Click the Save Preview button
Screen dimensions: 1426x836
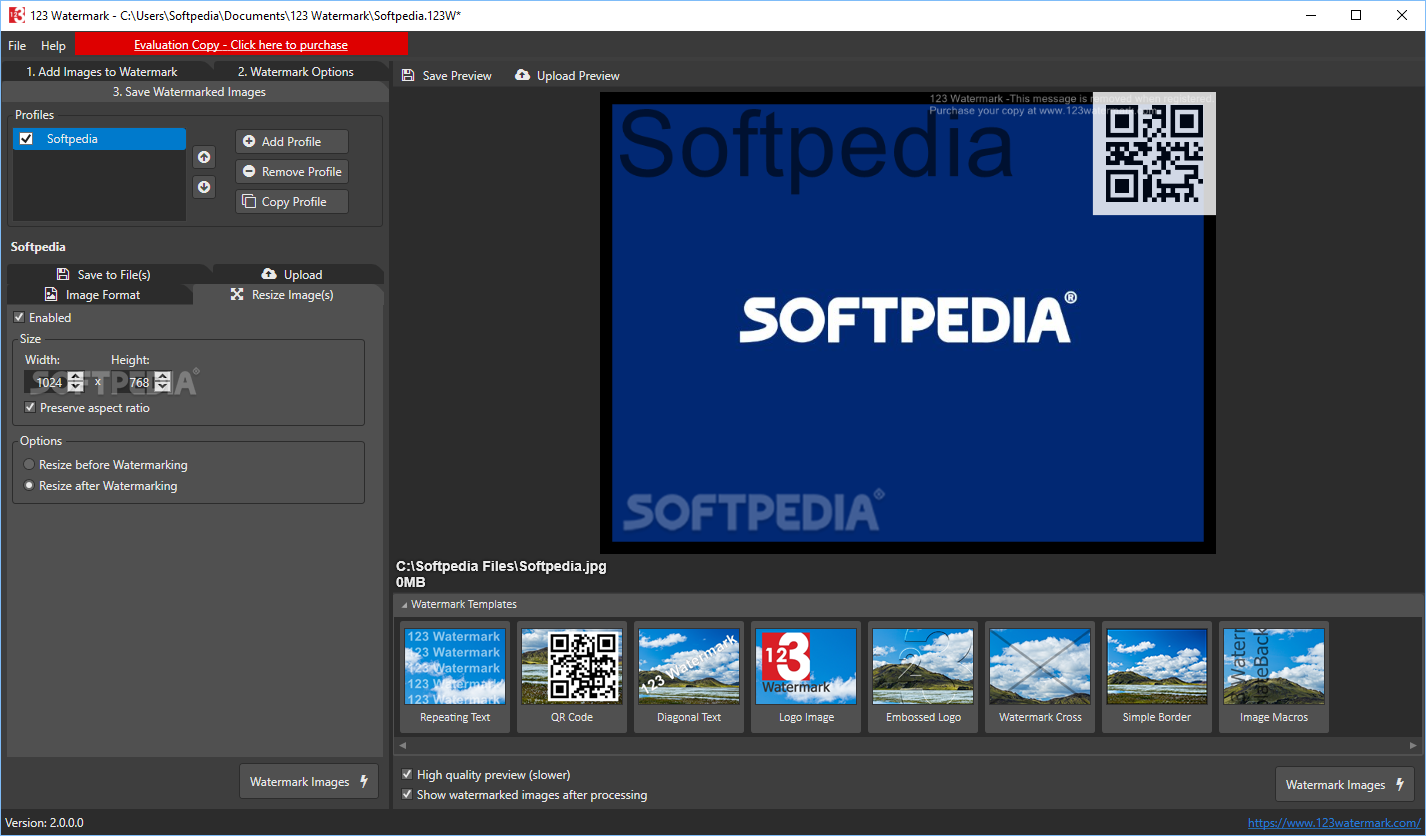[x=446, y=76]
